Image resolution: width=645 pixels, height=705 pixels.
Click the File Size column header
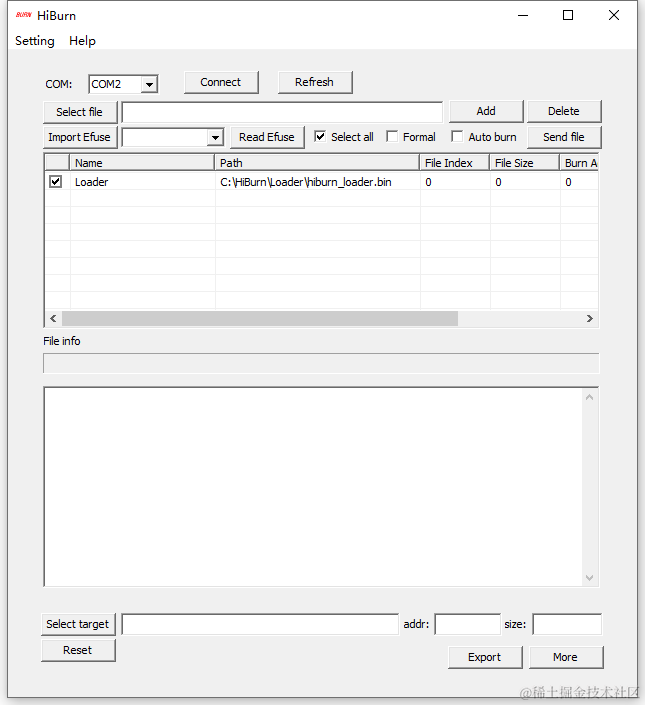point(525,163)
